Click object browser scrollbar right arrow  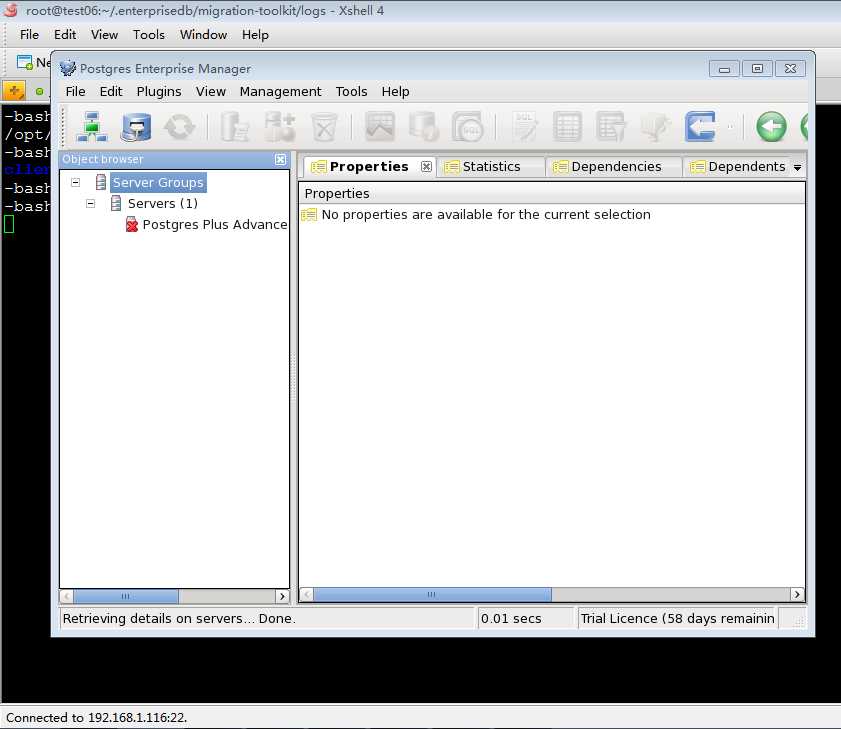(282, 596)
